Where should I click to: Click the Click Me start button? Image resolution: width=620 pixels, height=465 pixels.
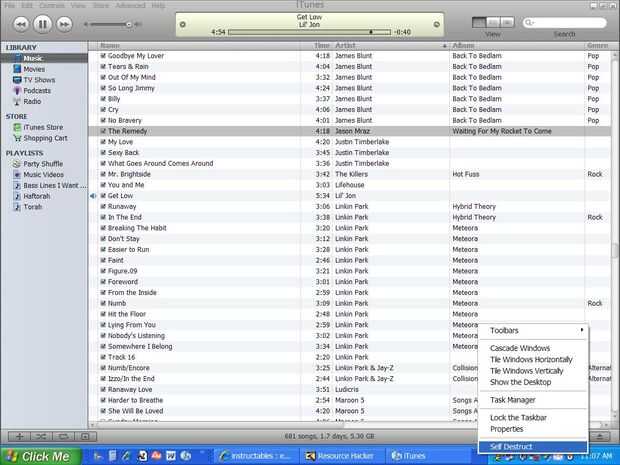[x=41, y=456]
